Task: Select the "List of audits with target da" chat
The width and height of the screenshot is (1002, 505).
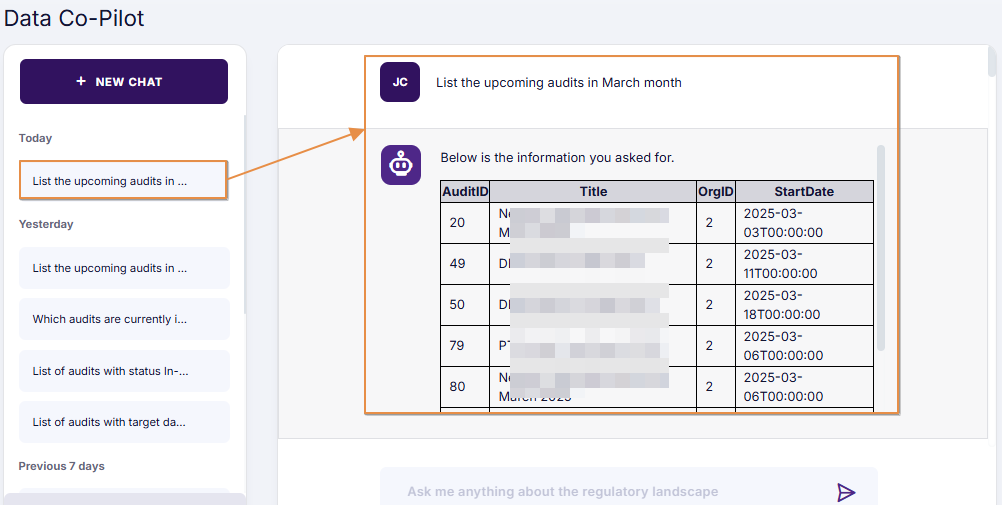Action: click(x=124, y=422)
